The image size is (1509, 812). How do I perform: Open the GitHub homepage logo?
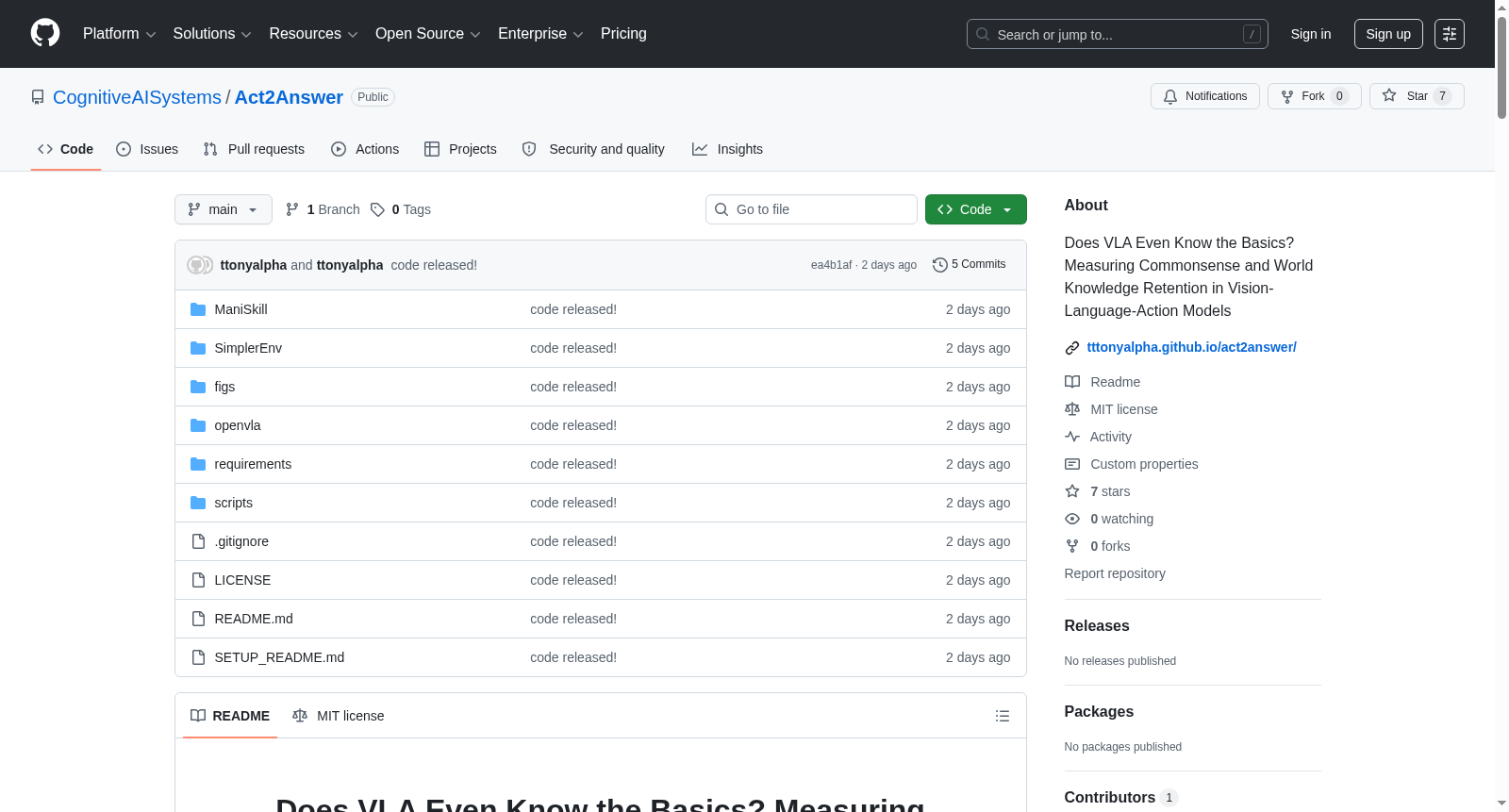point(45,34)
